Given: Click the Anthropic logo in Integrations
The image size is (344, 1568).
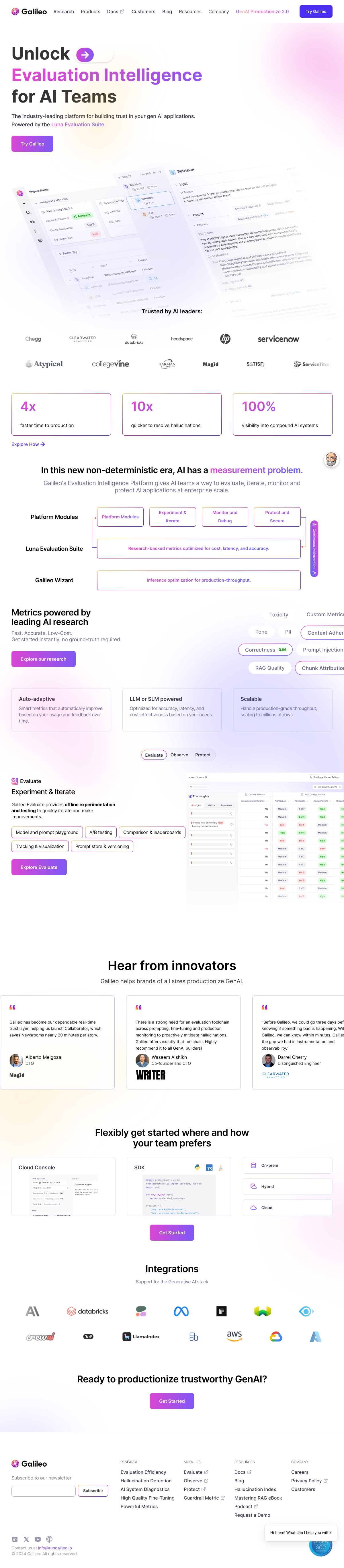Looking at the screenshot, I should [32, 1311].
